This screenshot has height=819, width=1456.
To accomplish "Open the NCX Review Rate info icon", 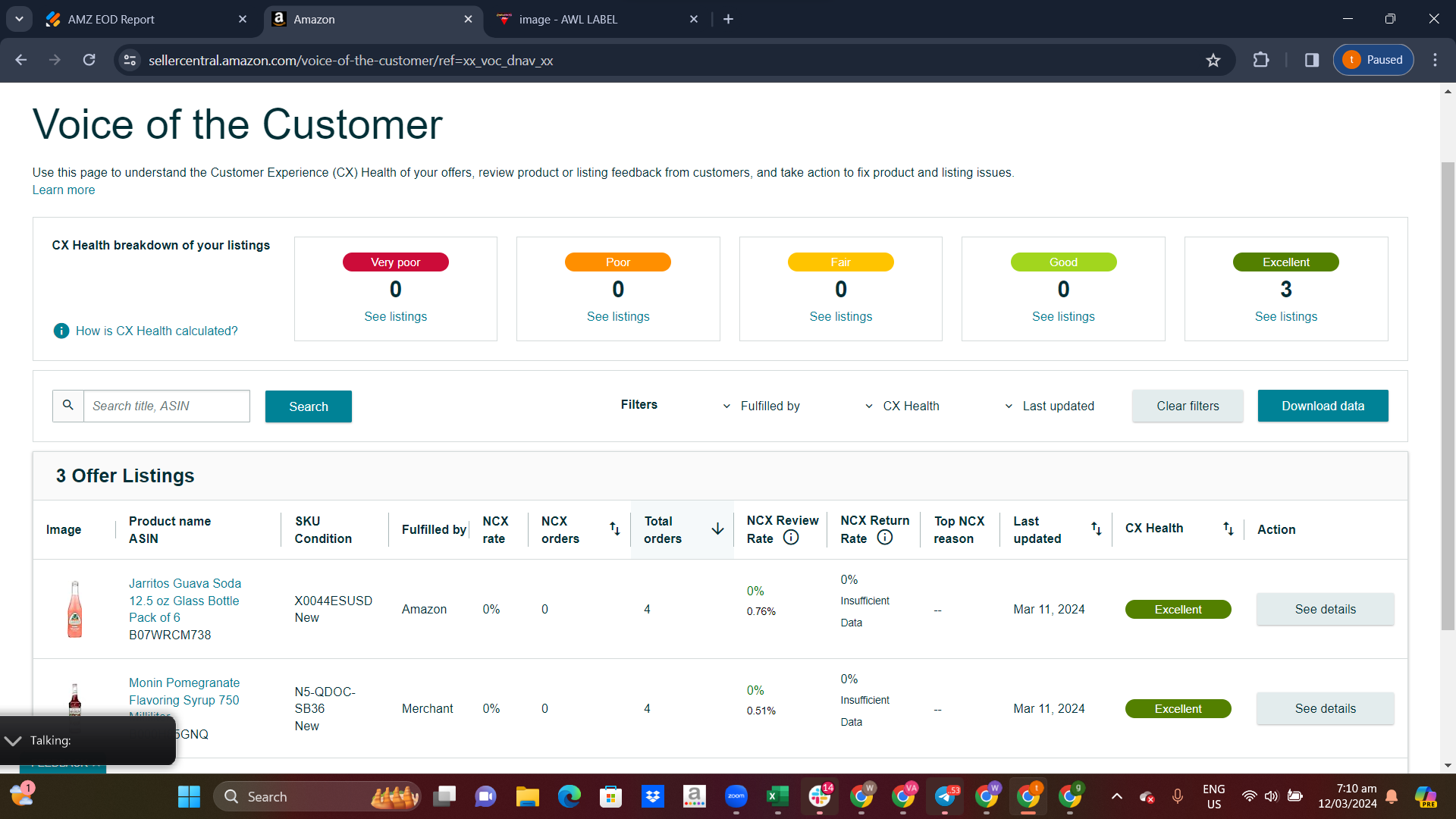I will point(791,538).
